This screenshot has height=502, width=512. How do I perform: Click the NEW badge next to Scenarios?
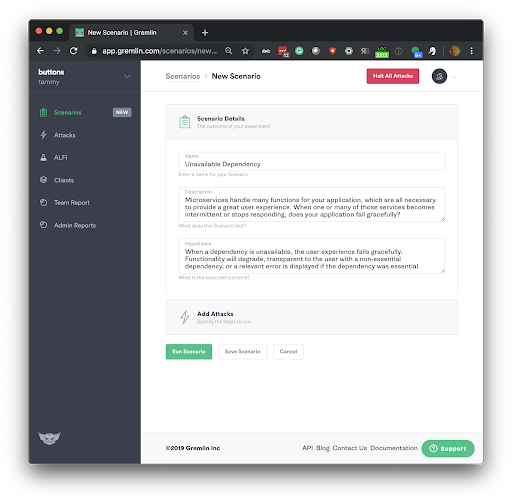(x=122, y=112)
